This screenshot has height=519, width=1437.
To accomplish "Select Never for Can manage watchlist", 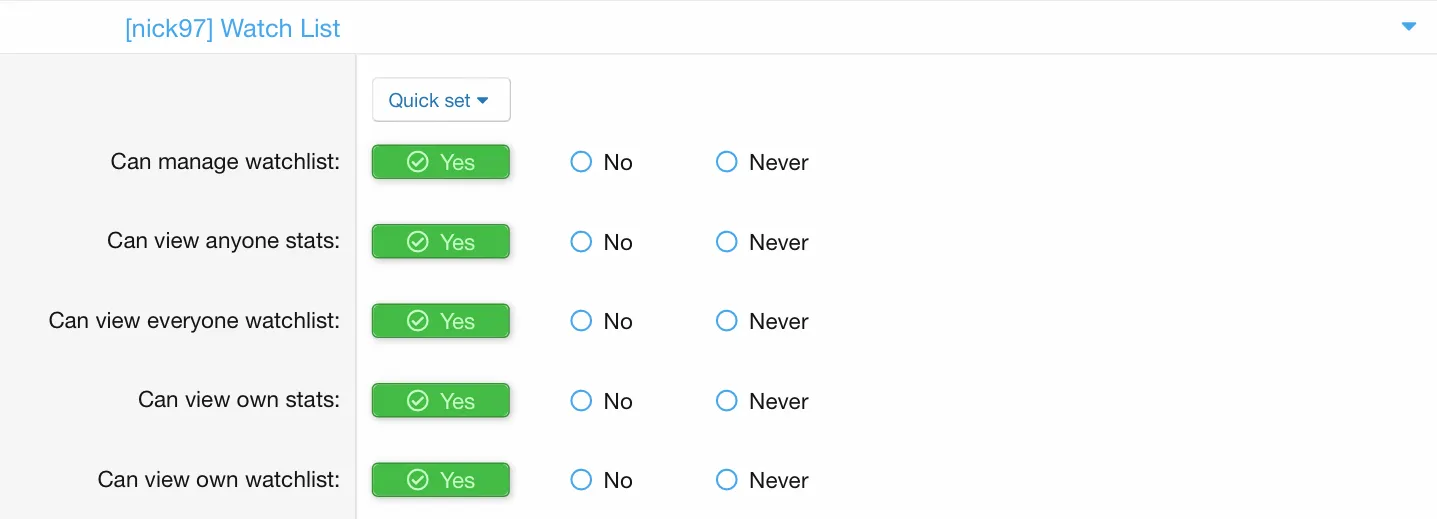I will [727, 162].
